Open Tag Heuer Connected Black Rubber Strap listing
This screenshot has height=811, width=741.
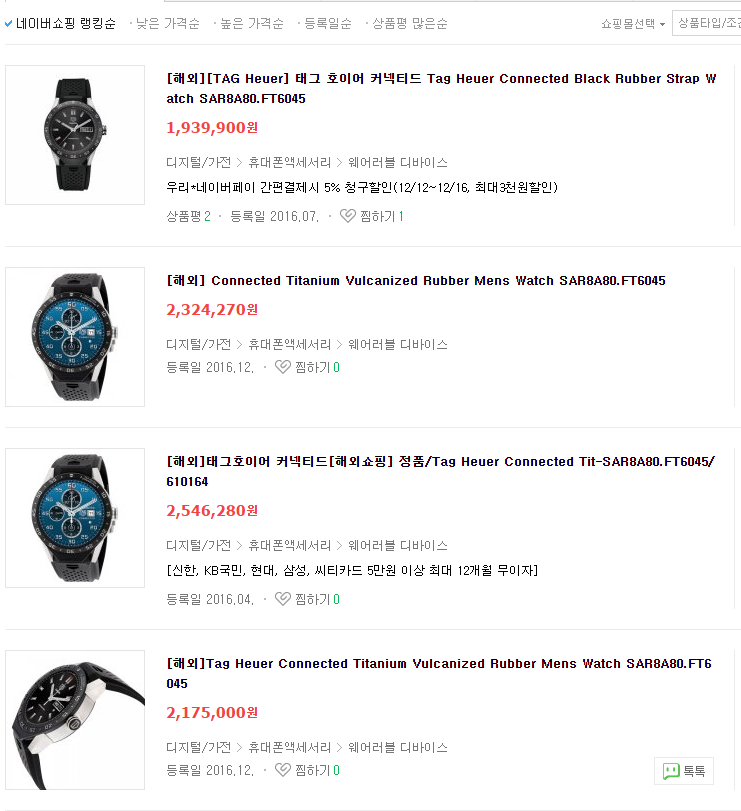(x=441, y=88)
